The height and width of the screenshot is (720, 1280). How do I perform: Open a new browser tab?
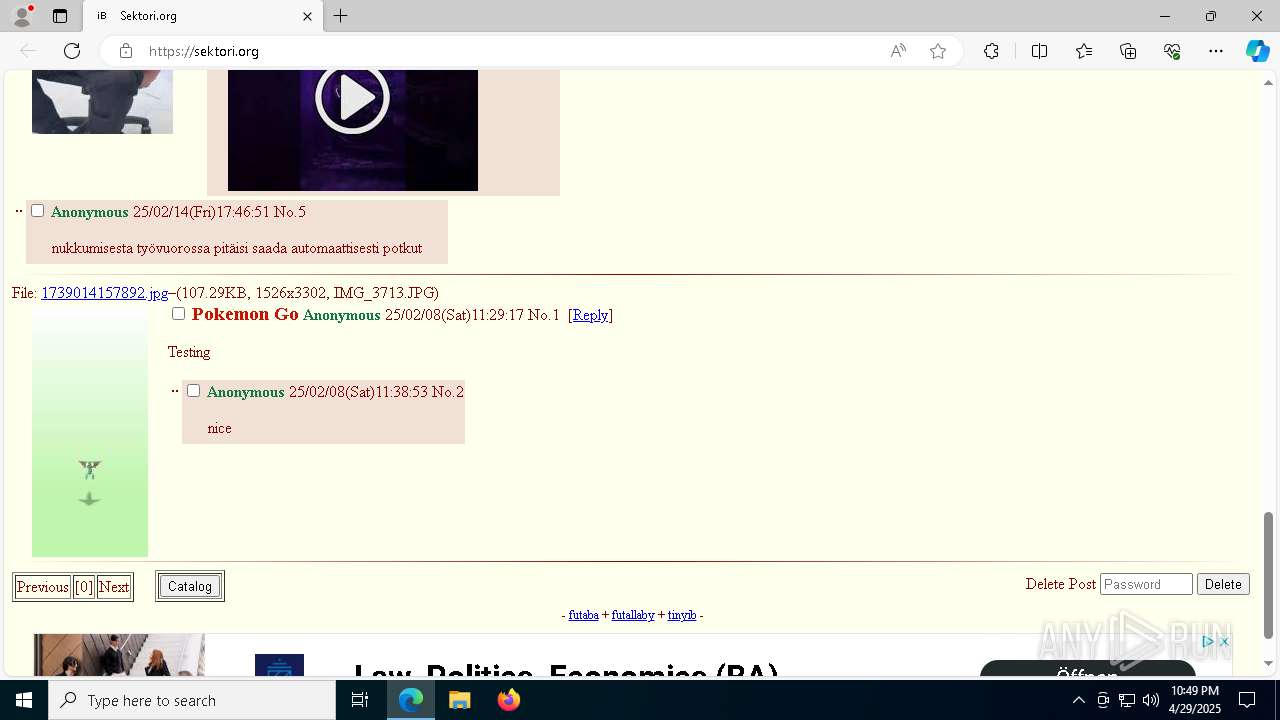tap(341, 16)
